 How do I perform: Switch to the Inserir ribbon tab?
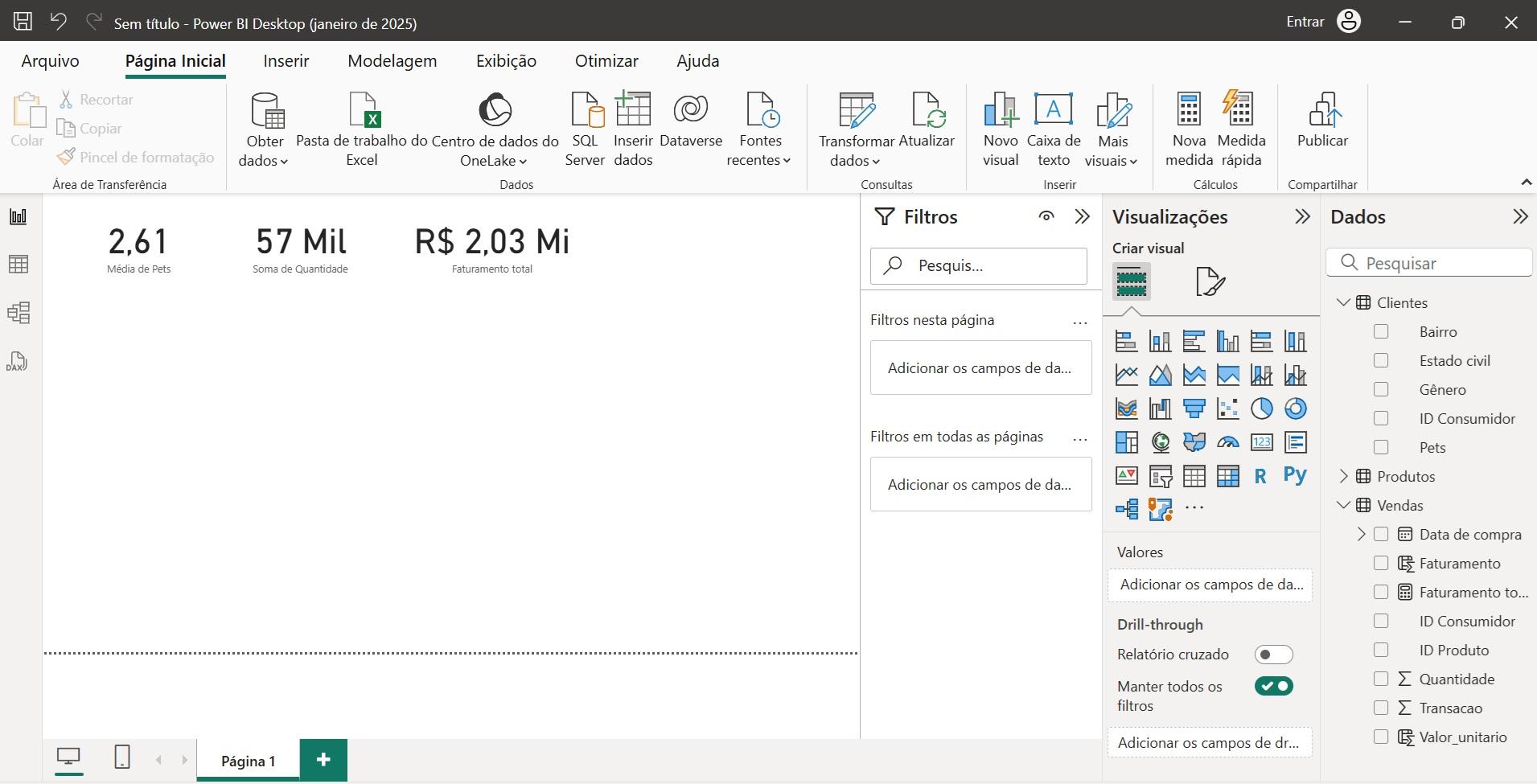286,61
